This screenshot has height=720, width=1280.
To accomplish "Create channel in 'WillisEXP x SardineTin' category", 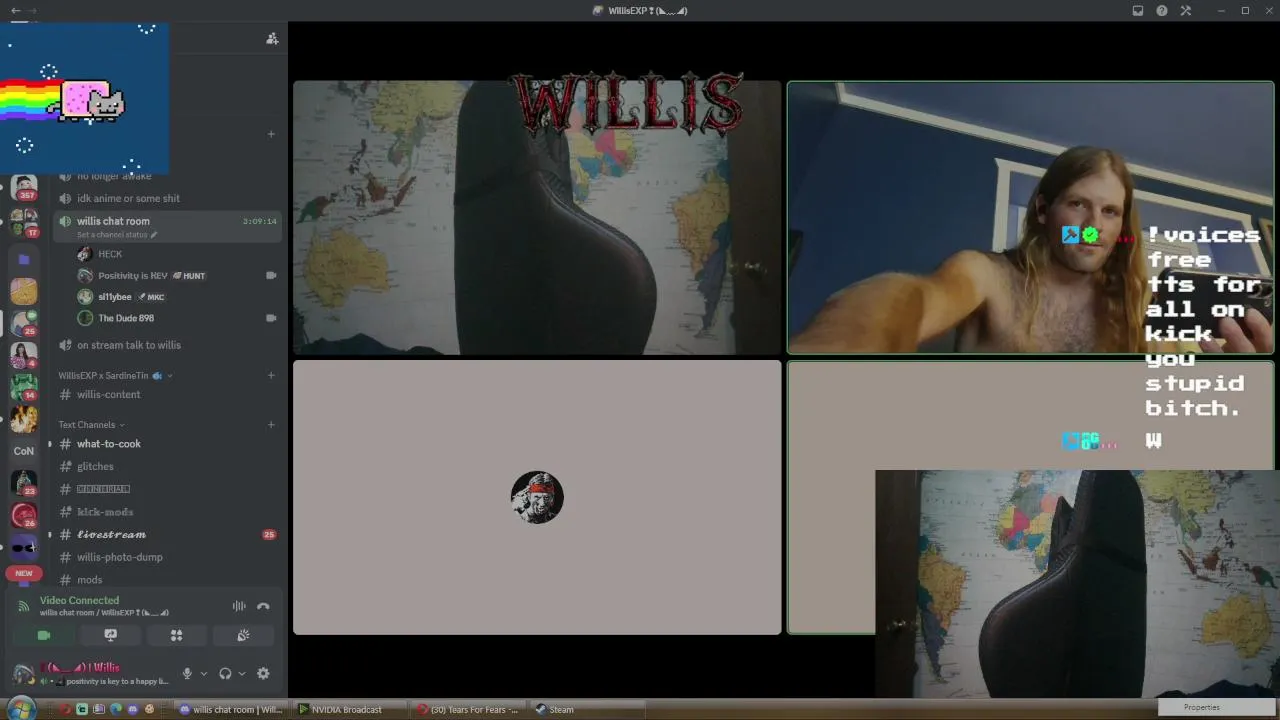I will 271,376.
